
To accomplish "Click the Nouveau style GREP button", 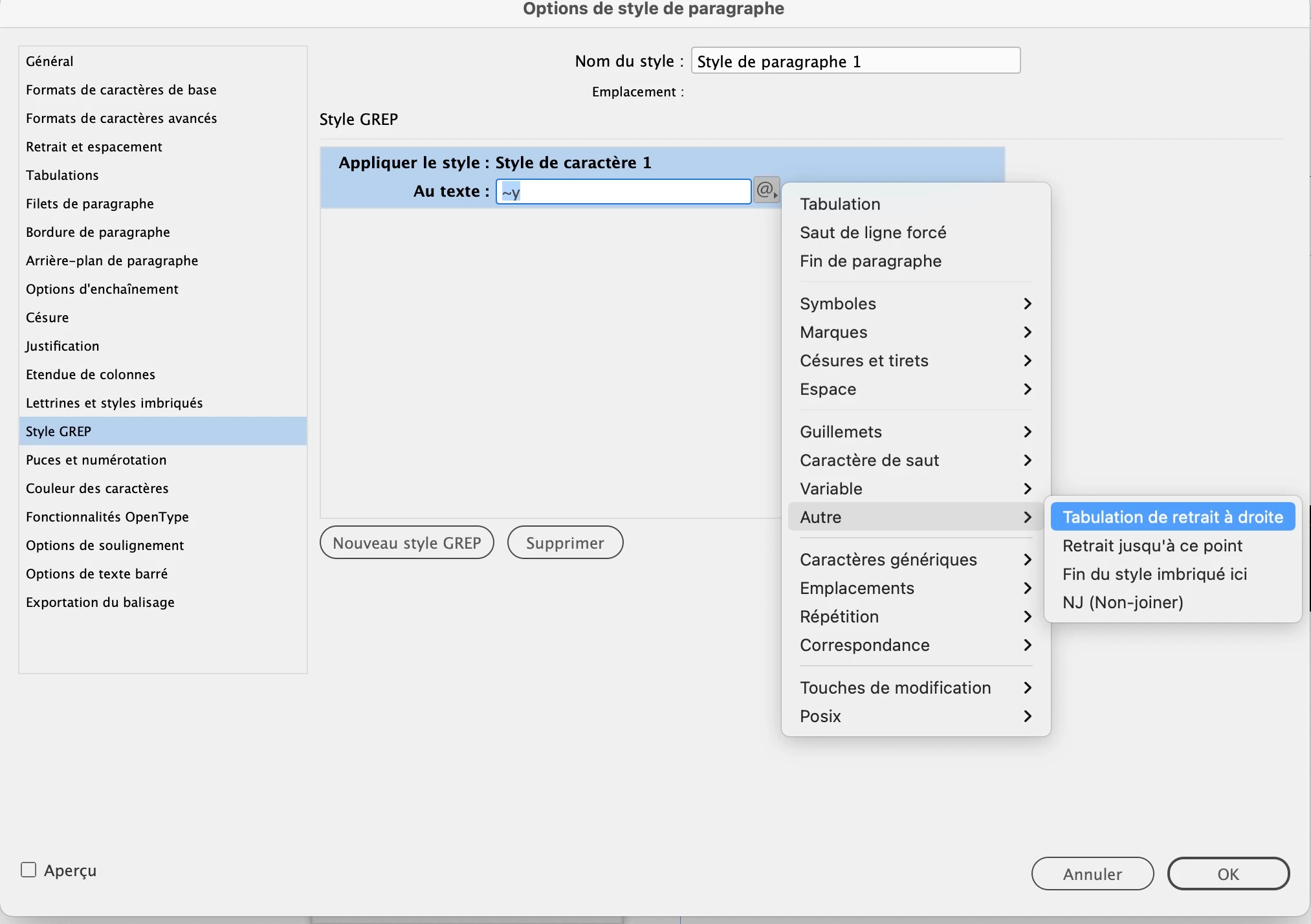I will pyautogui.click(x=406, y=543).
